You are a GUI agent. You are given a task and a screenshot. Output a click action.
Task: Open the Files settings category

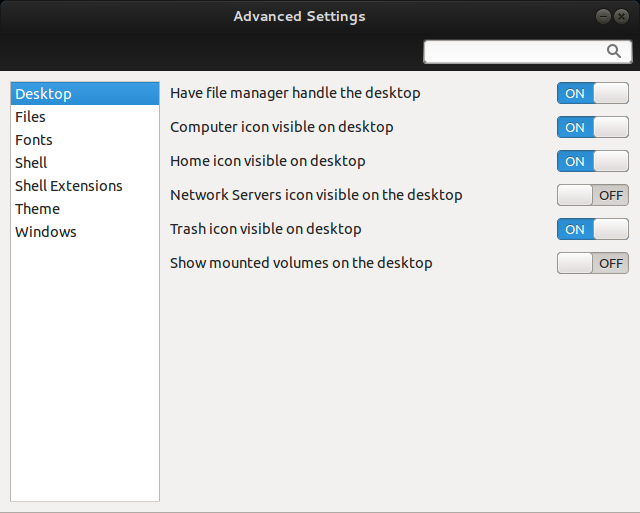pyautogui.click(x=31, y=117)
